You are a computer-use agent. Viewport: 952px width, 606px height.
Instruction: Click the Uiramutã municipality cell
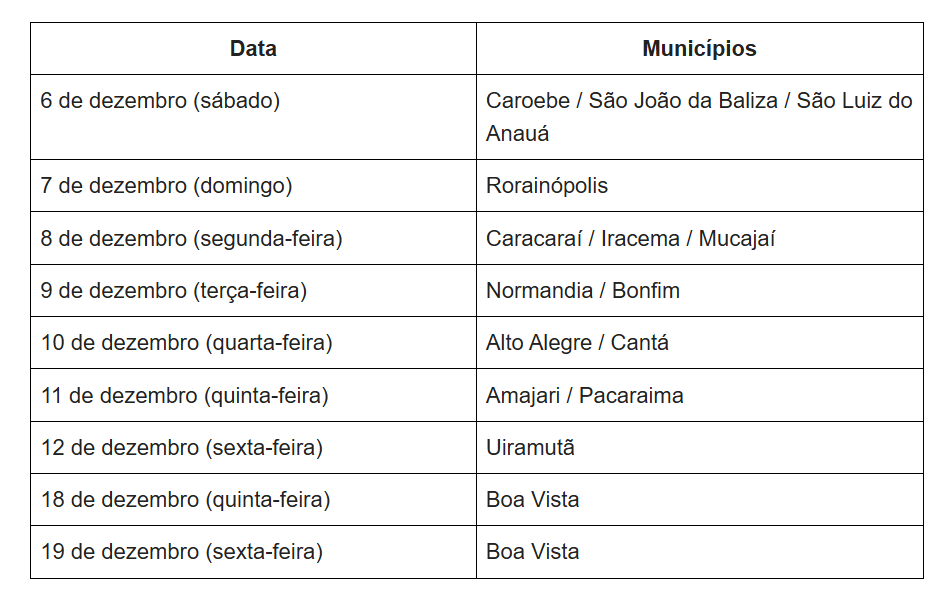click(x=530, y=448)
